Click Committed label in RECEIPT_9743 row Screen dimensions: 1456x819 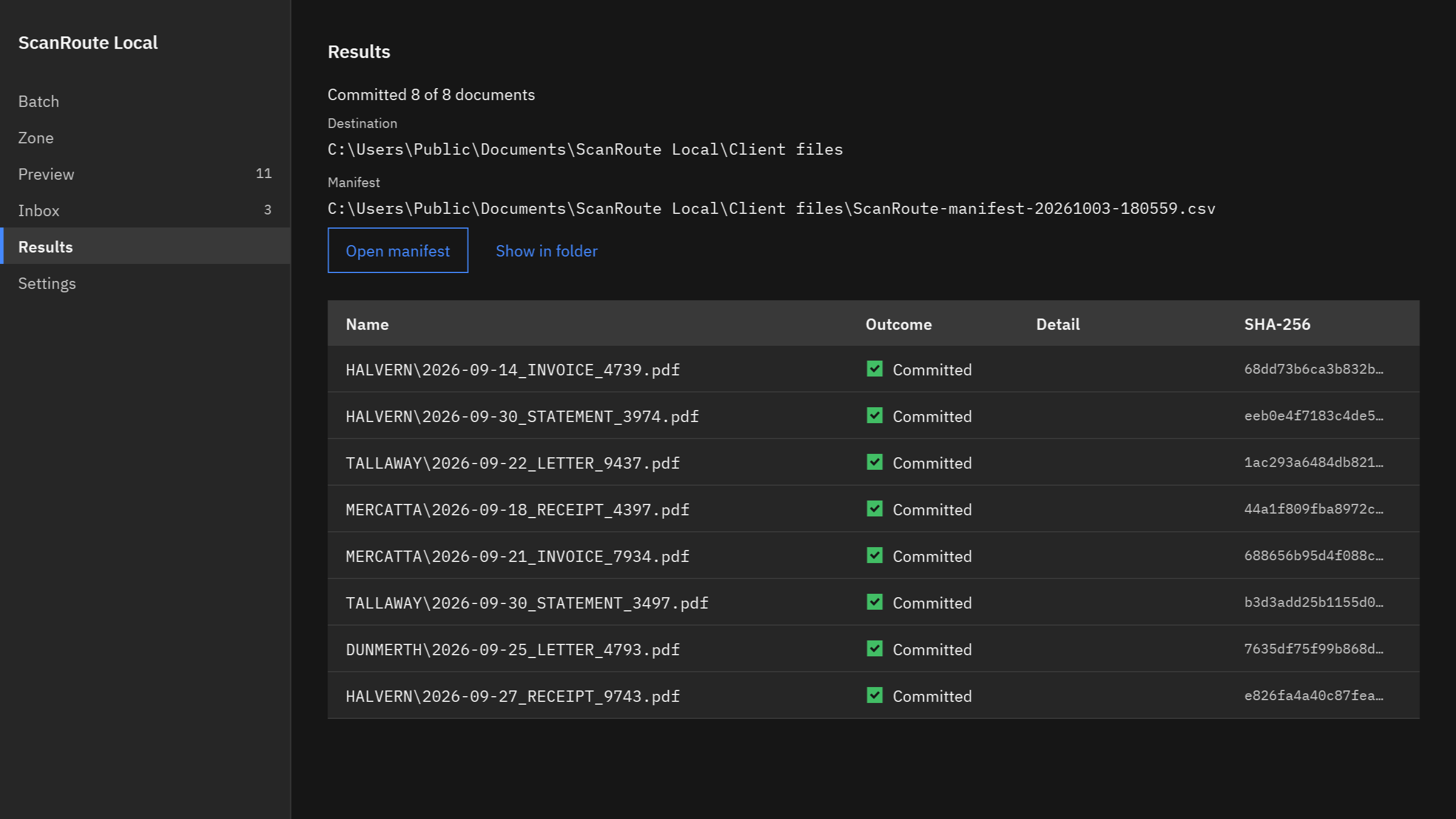click(x=932, y=696)
